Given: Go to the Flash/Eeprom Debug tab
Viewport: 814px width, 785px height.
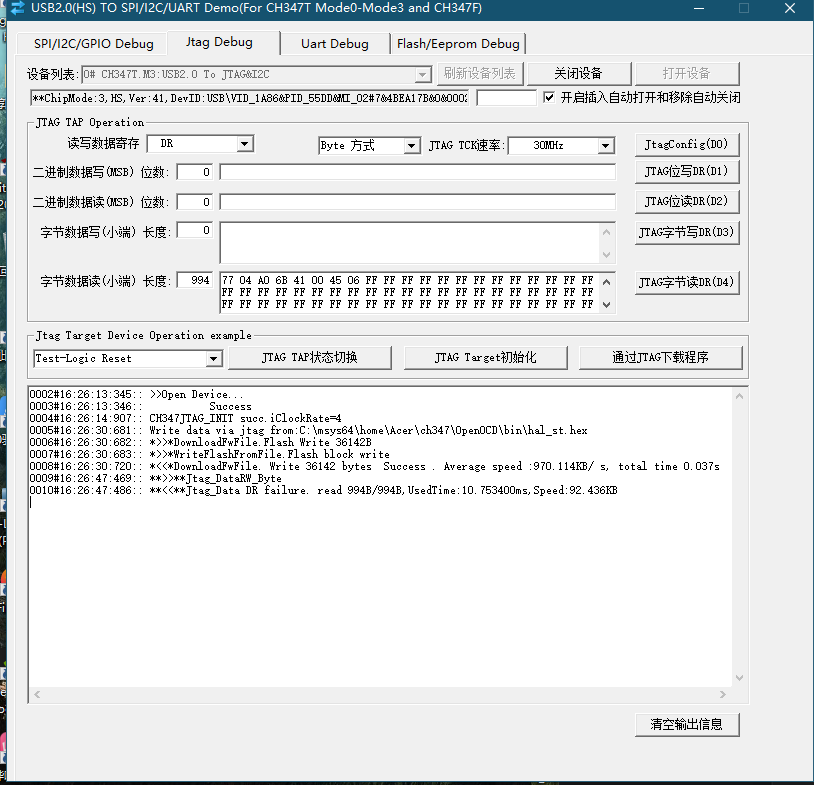Looking at the screenshot, I should tap(458, 44).
